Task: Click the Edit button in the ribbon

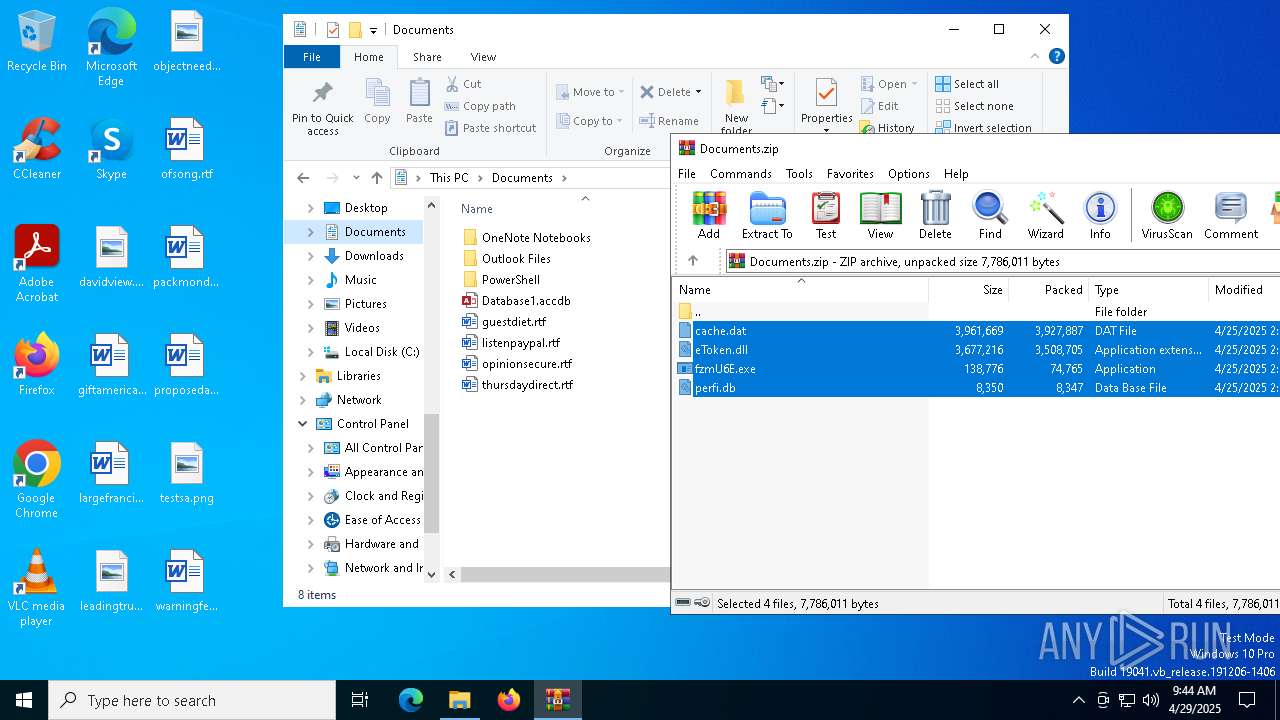Action: 879,106
